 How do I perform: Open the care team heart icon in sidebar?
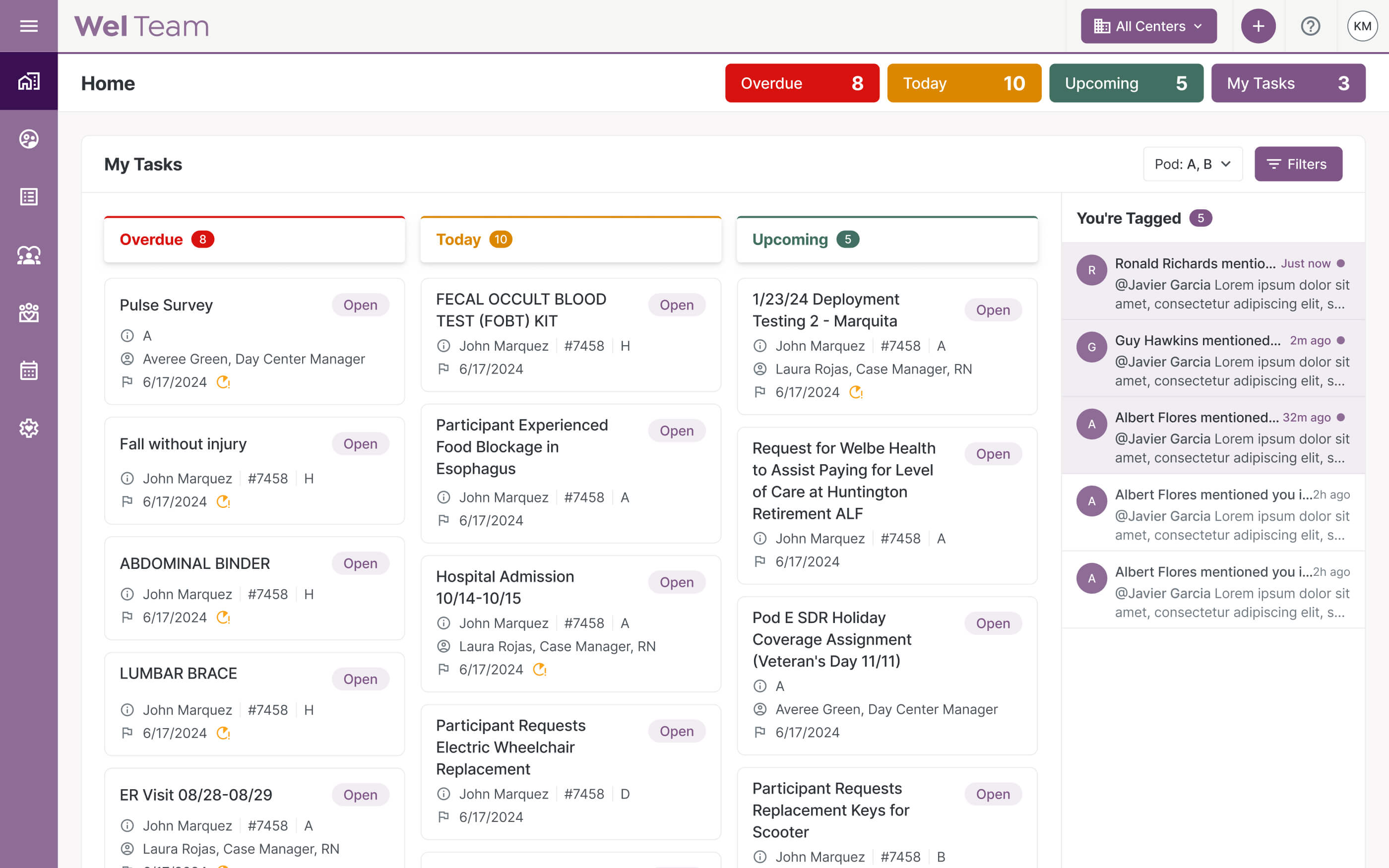[29, 313]
